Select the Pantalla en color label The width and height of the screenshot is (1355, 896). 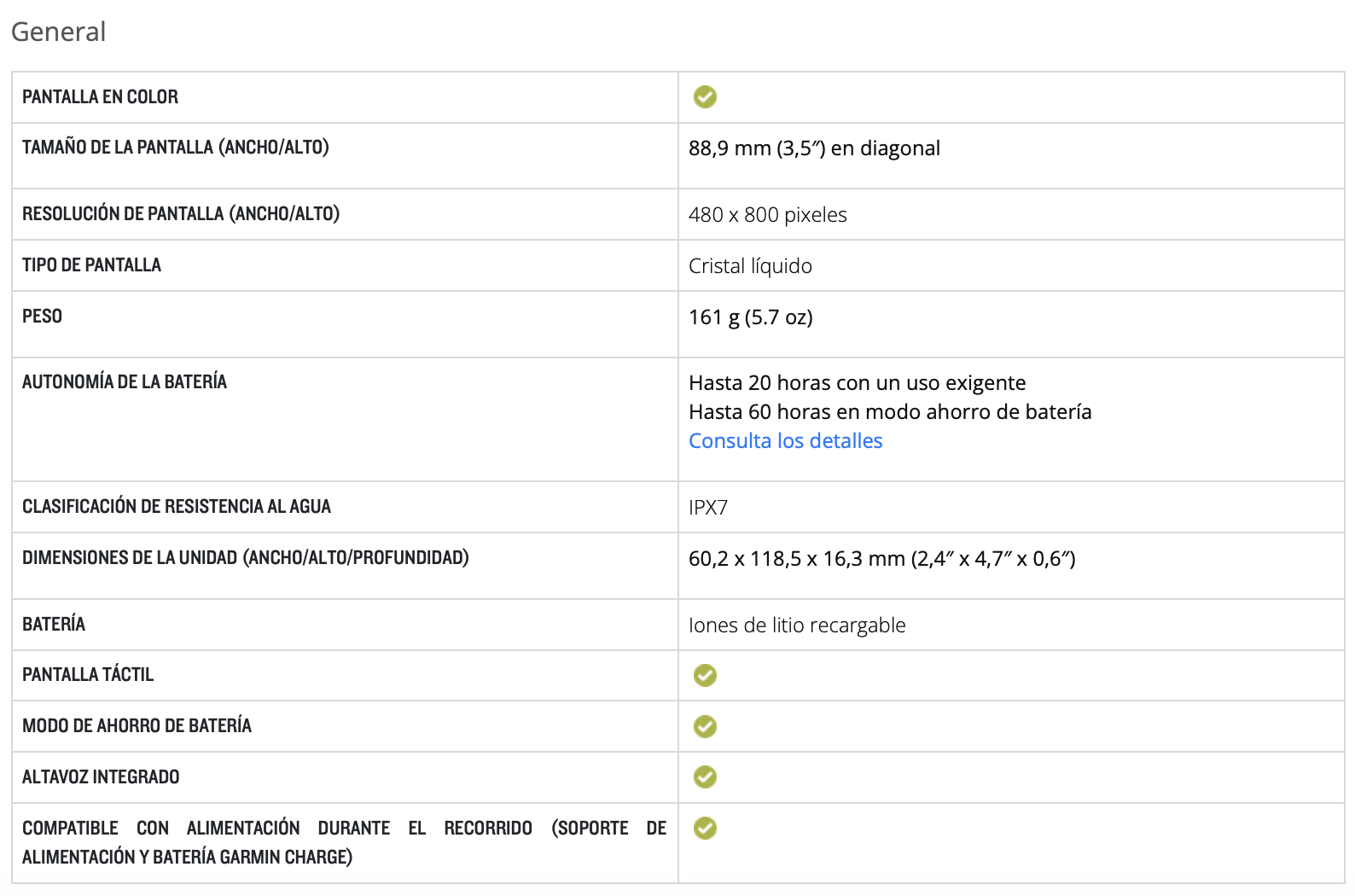pos(100,97)
